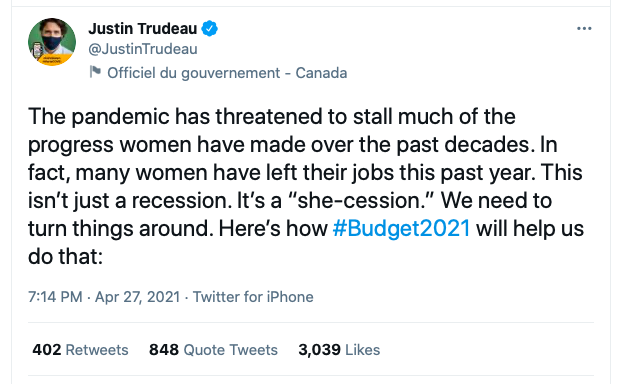623x384 pixels.
Task: Click the closing 'do that:' tweet line
Action: [x=66, y=256]
